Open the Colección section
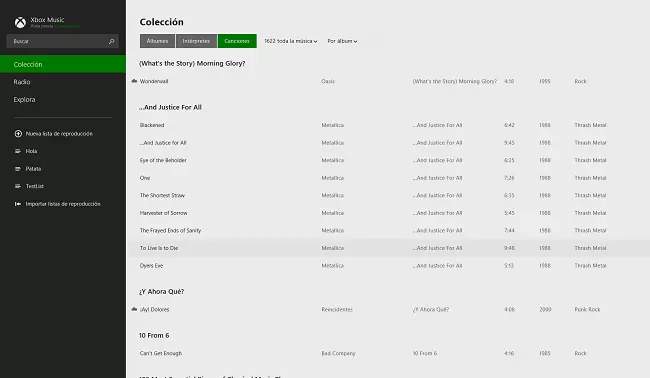 point(63,64)
